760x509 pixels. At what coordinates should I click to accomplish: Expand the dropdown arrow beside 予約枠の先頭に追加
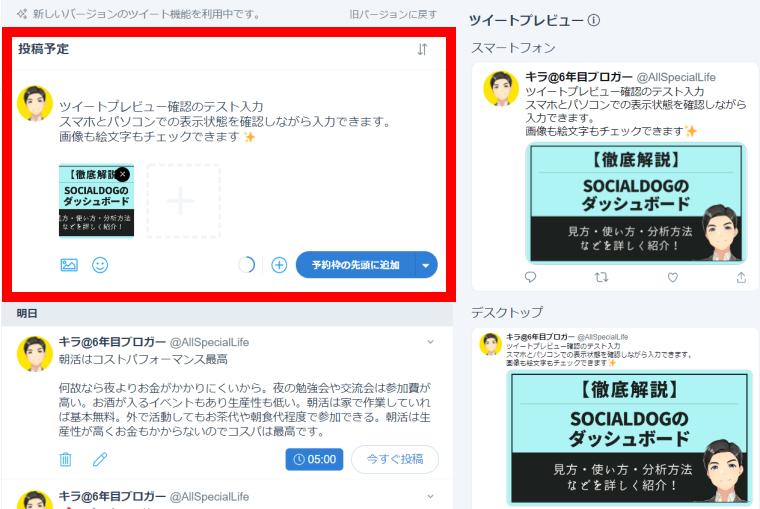pos(427,265)
